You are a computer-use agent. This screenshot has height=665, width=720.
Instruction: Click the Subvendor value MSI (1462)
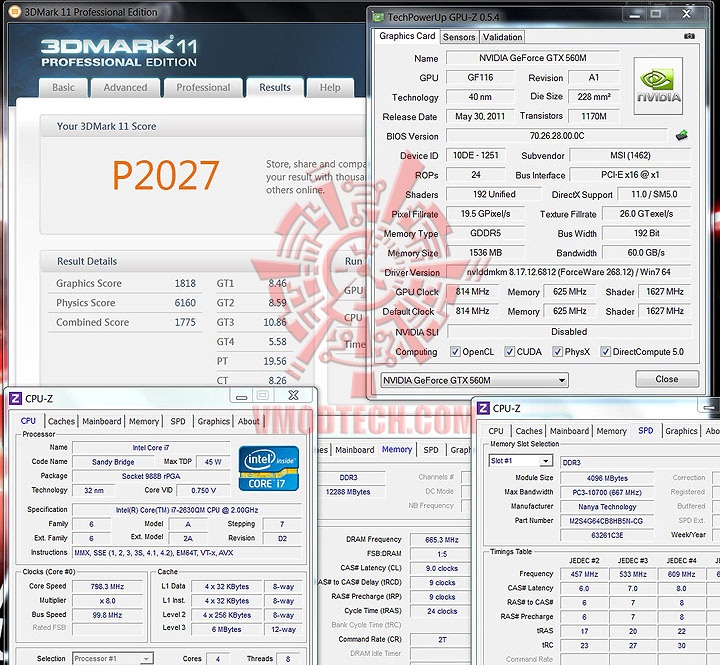tap(630, 155)
